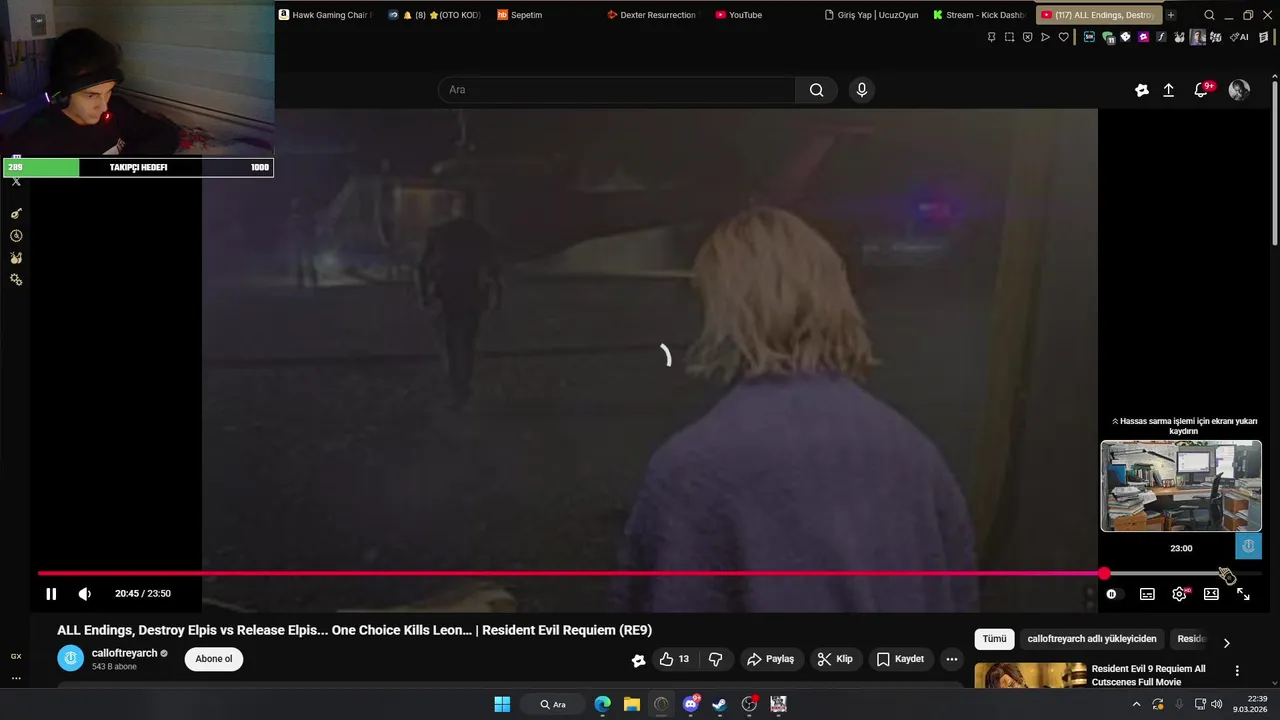The height and width of the screenshot is (720, 1280).
Task: Click the magnifier search button
Action: (x=817, y=90)
